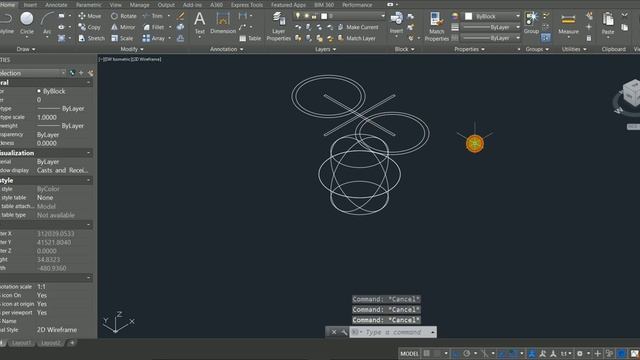The height and width of the screenshot is (360, 640).
Task: Expand the Modify panel
Action: click(x=132, y=49)
